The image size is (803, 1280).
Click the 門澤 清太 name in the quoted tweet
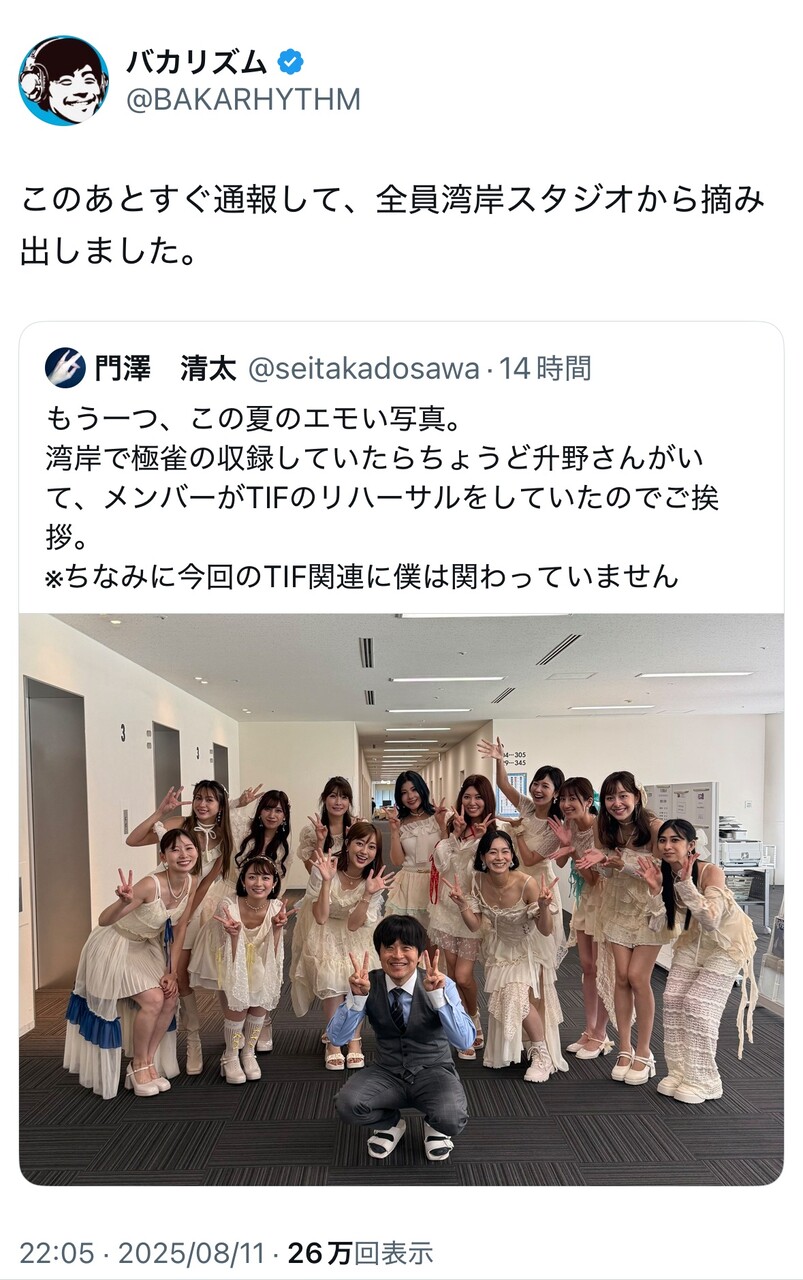164,368
